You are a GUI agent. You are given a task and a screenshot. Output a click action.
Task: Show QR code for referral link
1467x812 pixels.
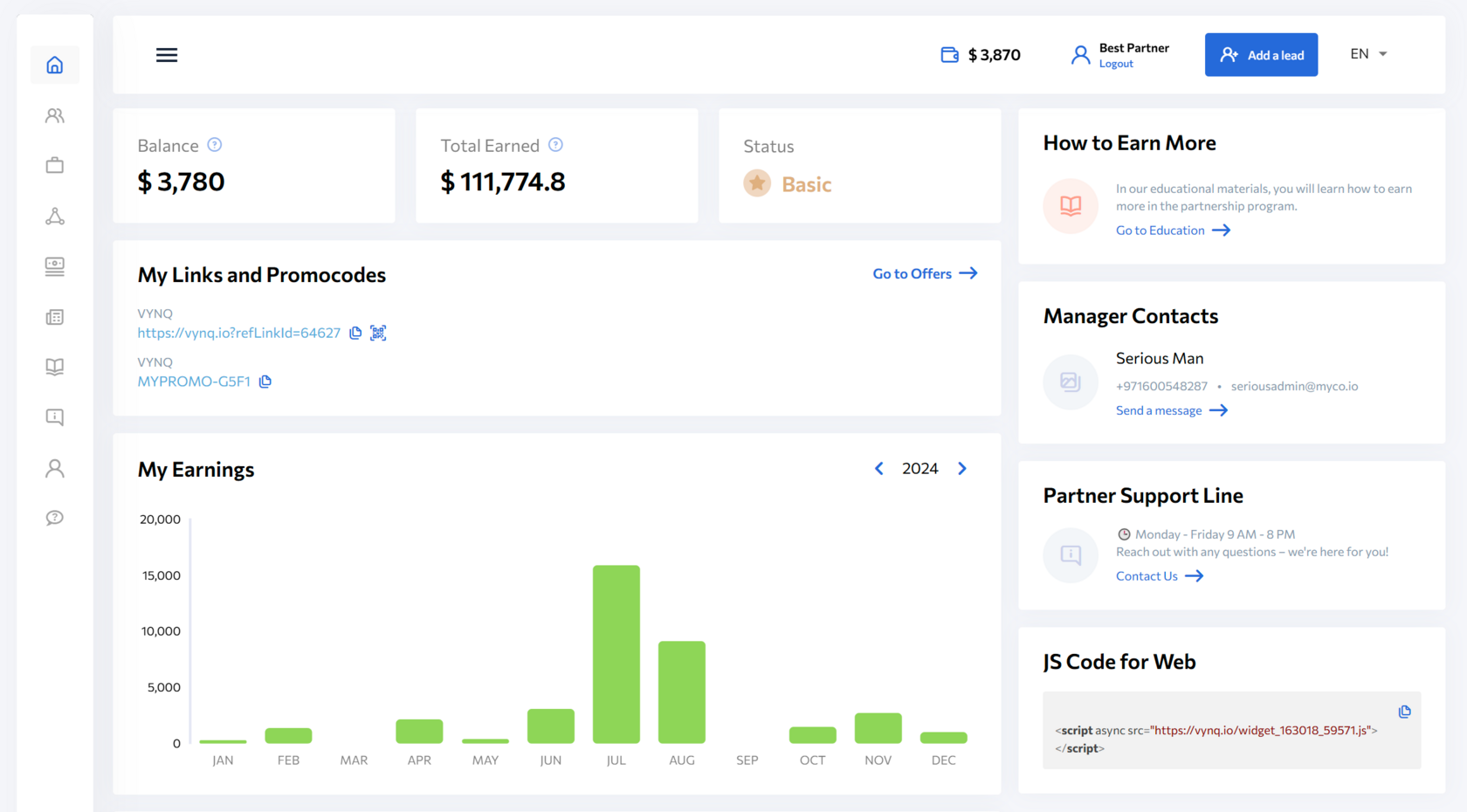tap(378, 333)
